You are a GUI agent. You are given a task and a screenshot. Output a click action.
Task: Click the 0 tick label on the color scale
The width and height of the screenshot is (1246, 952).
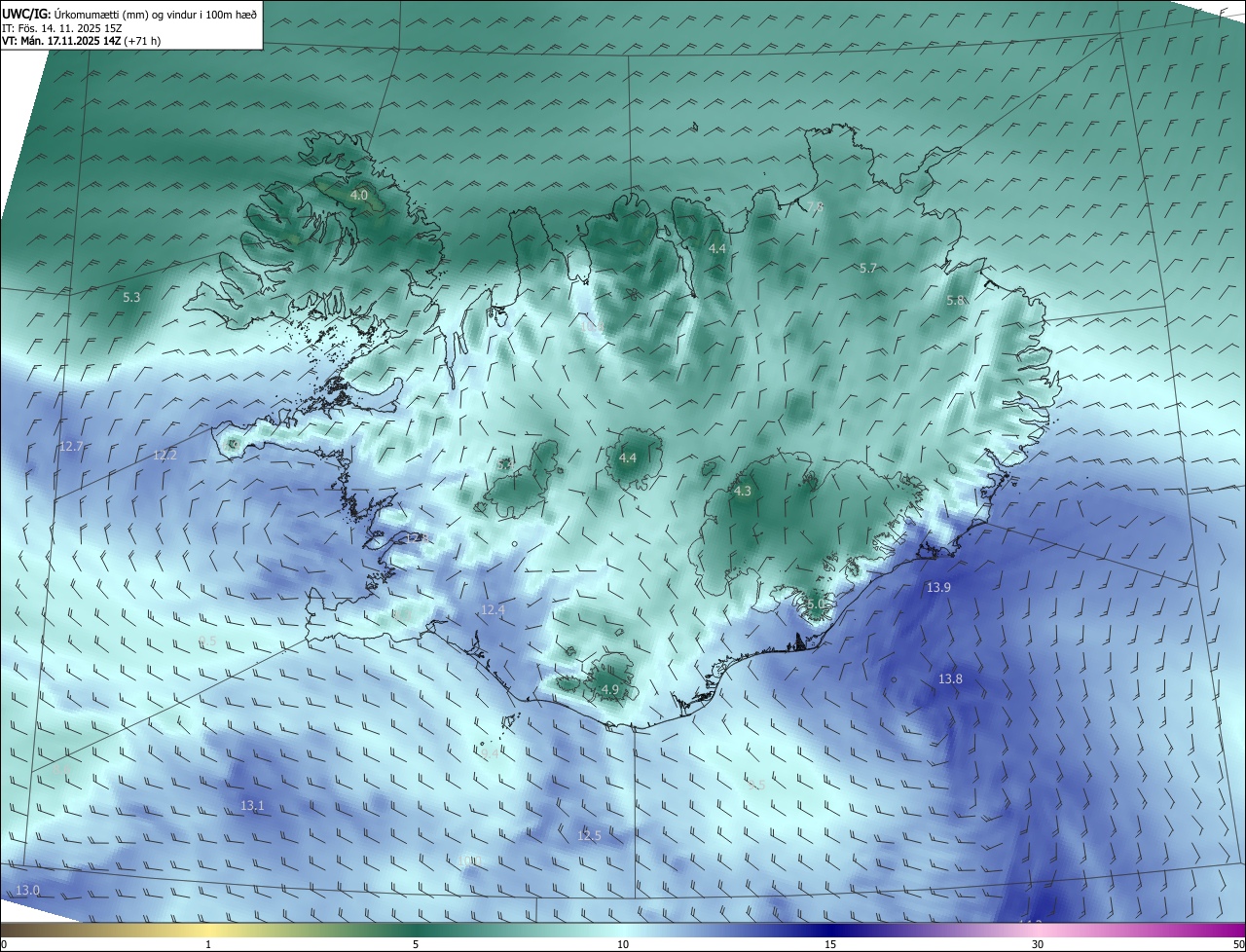4,944
